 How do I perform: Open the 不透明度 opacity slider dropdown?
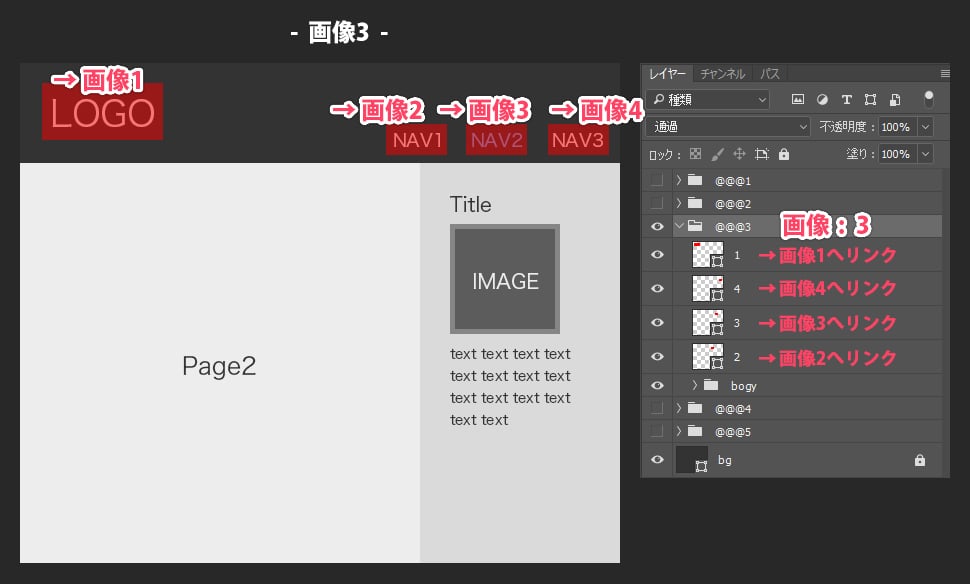click(x=925, y=127)
